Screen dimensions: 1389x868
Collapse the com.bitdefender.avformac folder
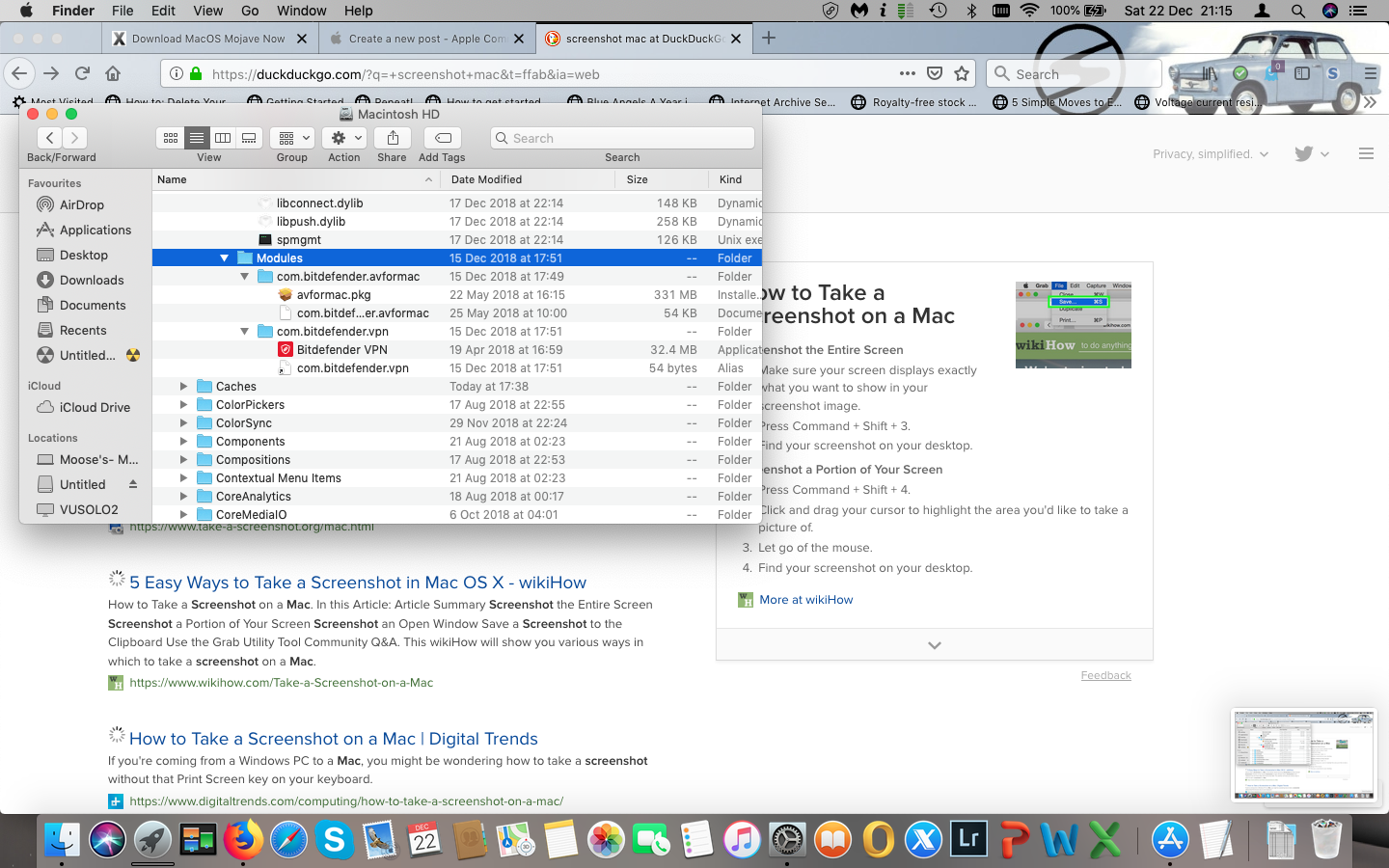[x=244, y=277]
